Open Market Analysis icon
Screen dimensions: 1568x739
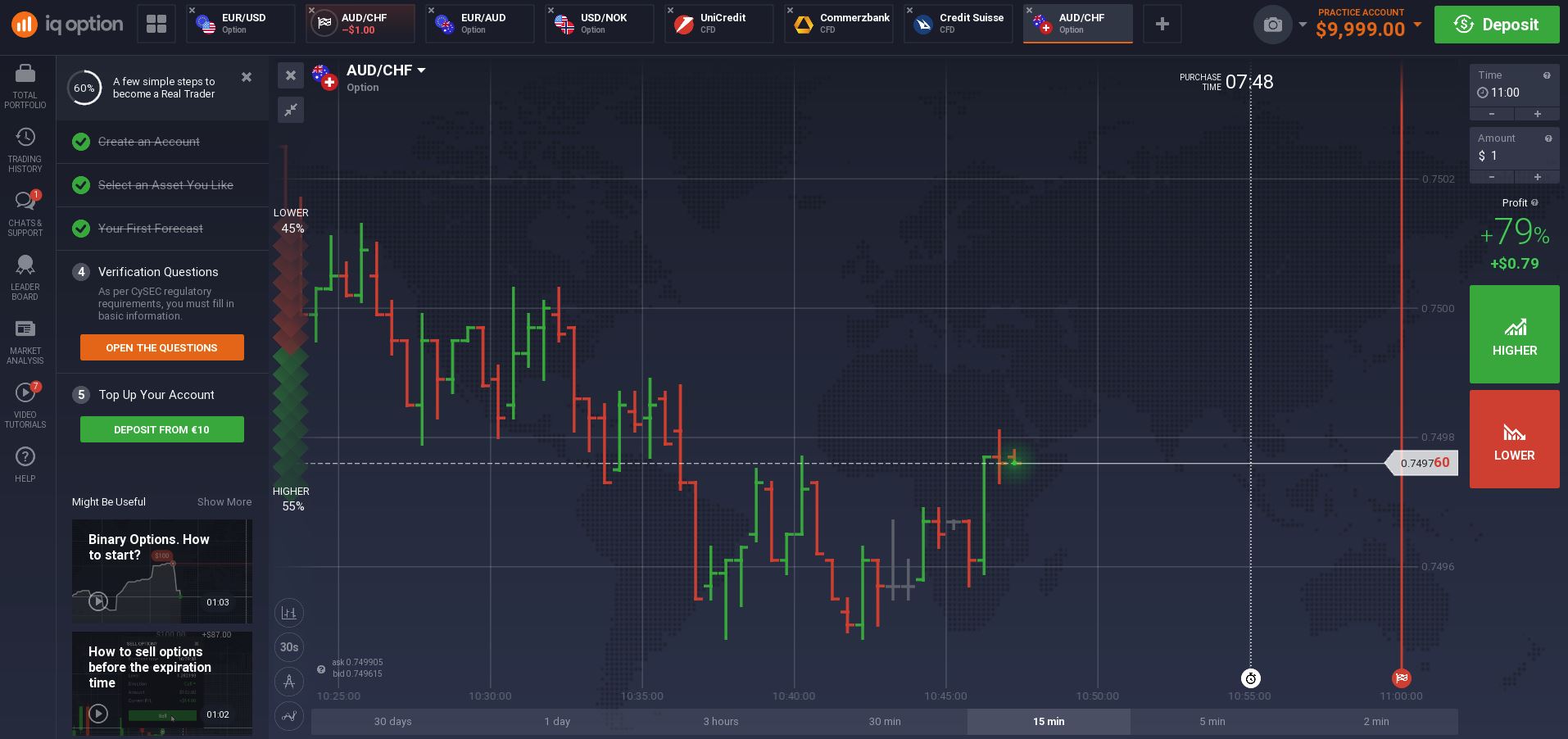[x=25, y=329]
